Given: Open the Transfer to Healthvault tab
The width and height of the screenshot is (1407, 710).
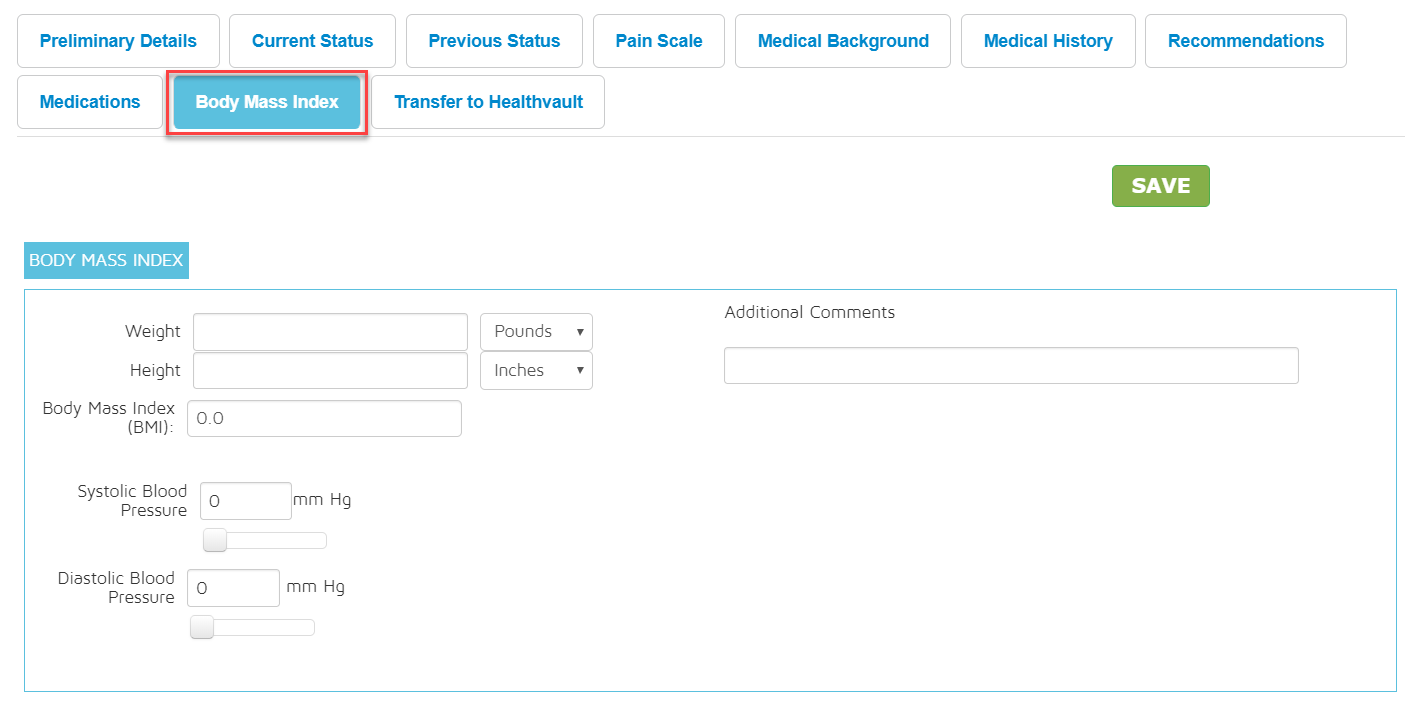Looking at the screenshot, I should click(488, 102).
